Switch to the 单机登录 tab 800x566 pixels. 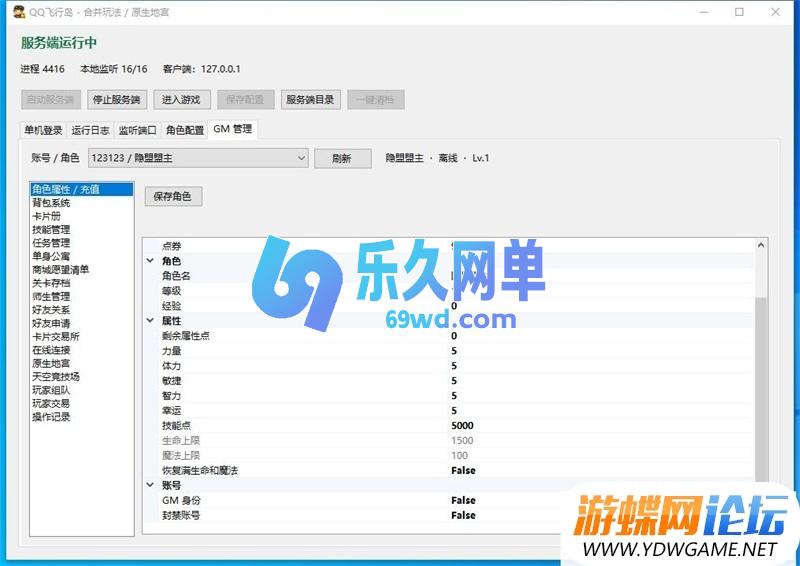click(x=43, y=130)
